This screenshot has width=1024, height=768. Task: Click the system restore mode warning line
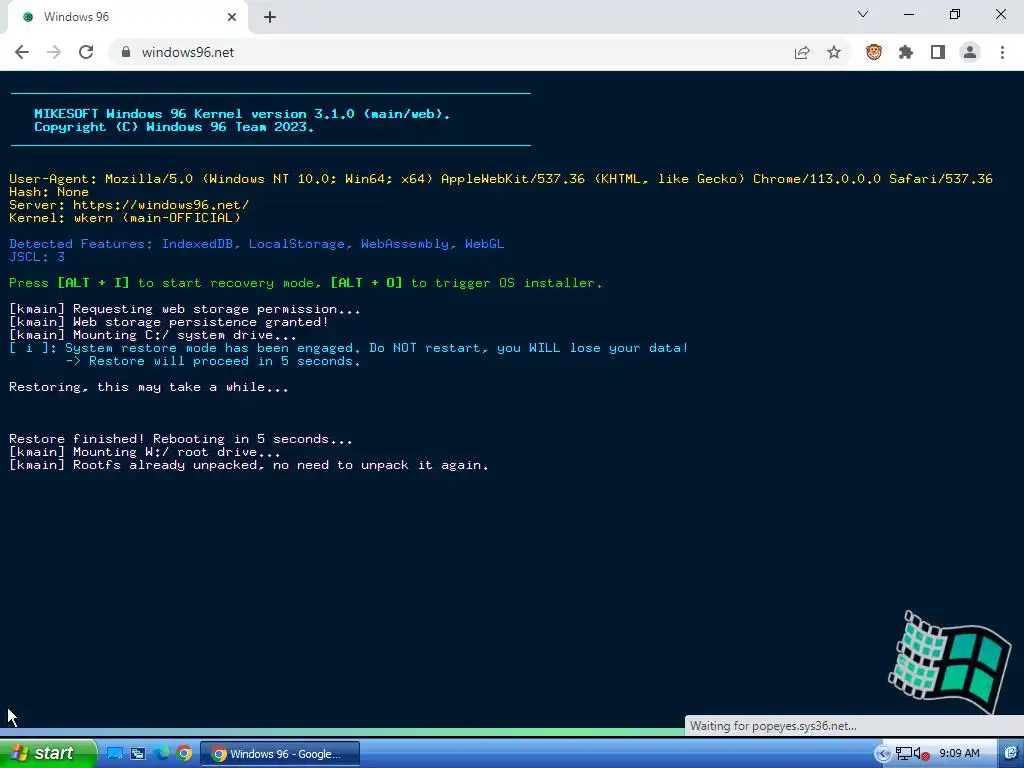click(x=349, y=348)
